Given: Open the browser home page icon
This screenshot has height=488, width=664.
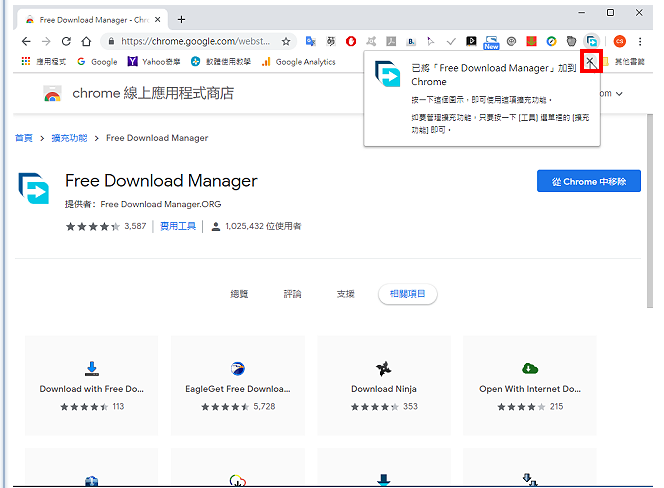Looking at the screenshot, I should click(86, 41).
